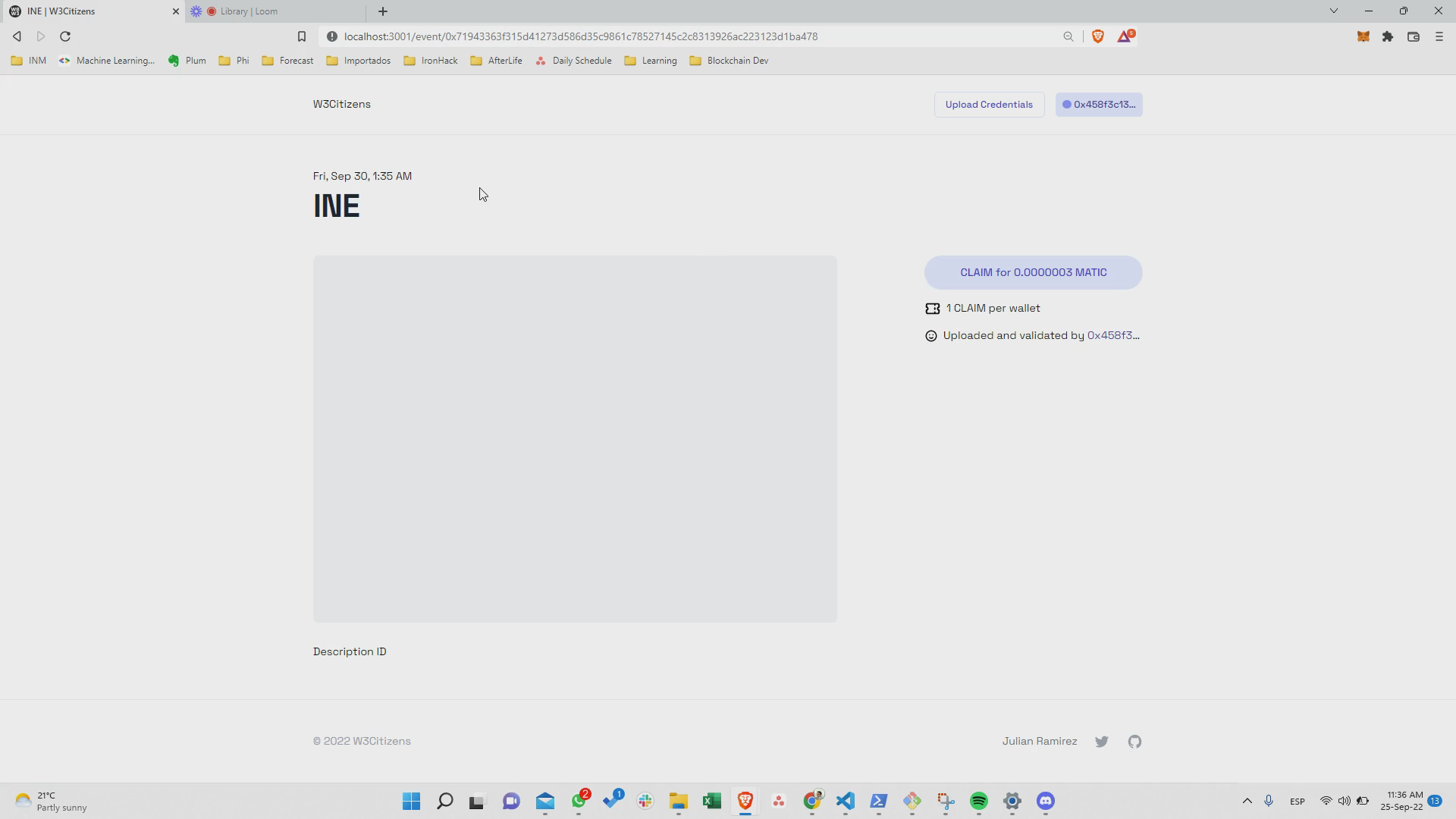1456x819 pixels.
Task: Open the Learning bookmarks folder
Action: [651, 61]
